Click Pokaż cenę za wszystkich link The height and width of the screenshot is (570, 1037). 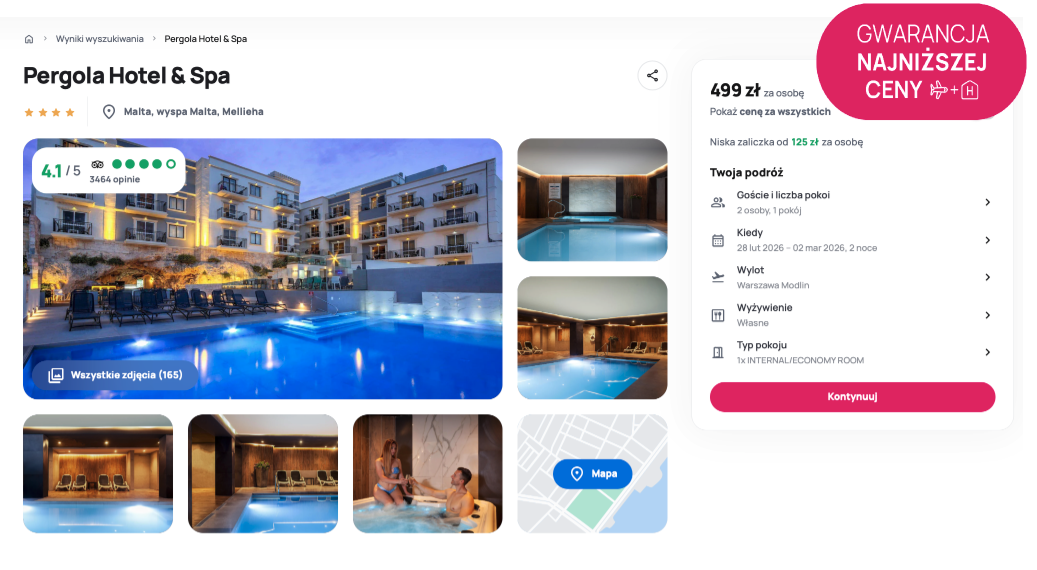point(770,112)
